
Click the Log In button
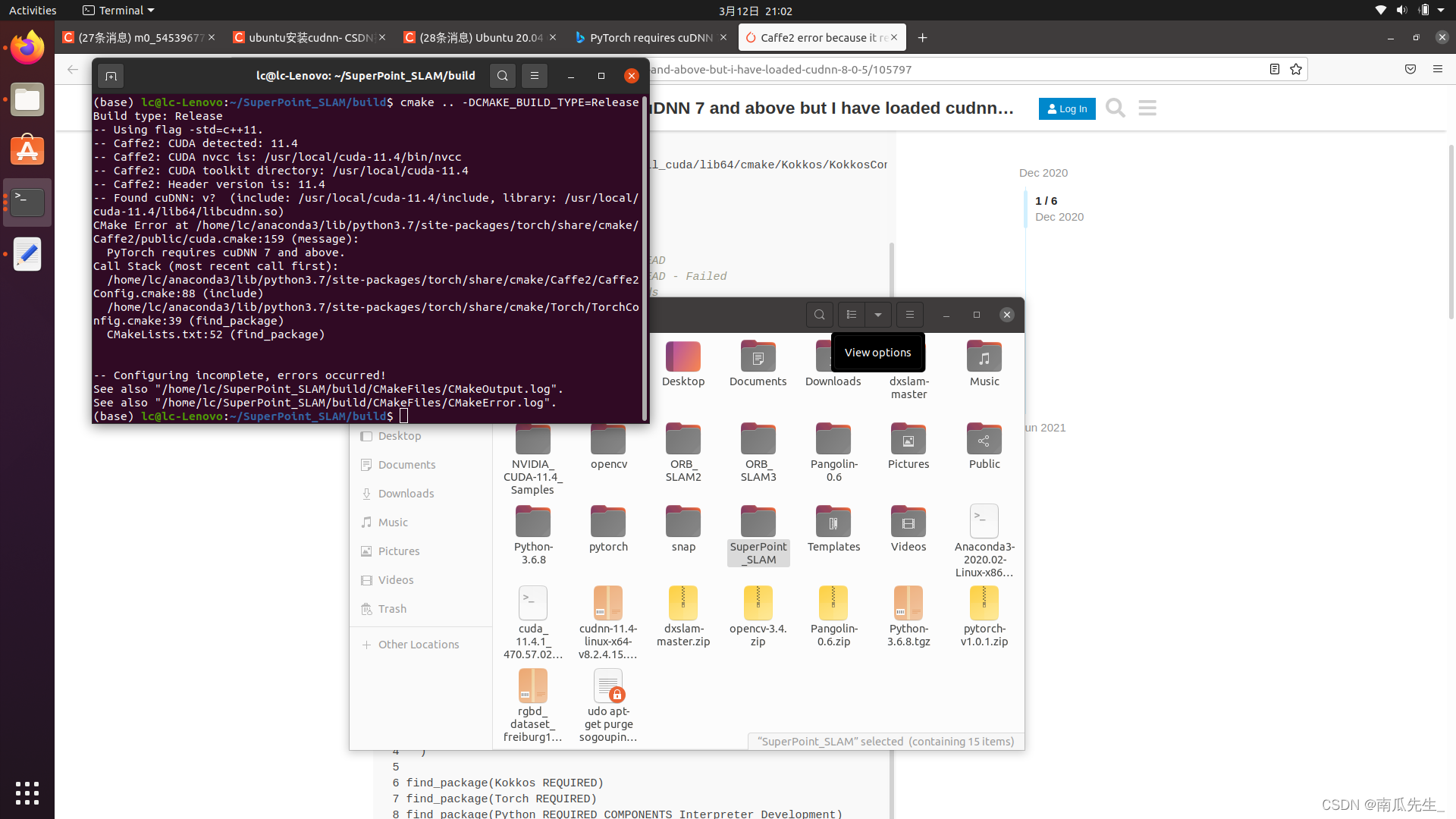[x=1066, y=108]
